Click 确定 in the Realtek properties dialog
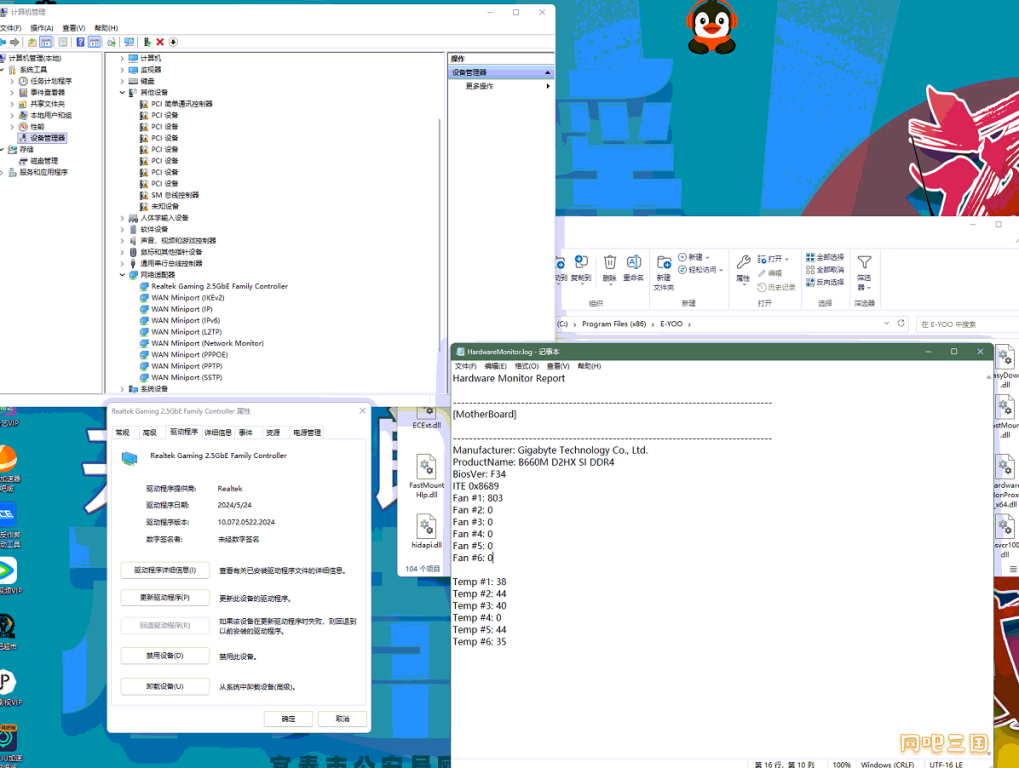1019x768 pixels. tap(289, 719)
